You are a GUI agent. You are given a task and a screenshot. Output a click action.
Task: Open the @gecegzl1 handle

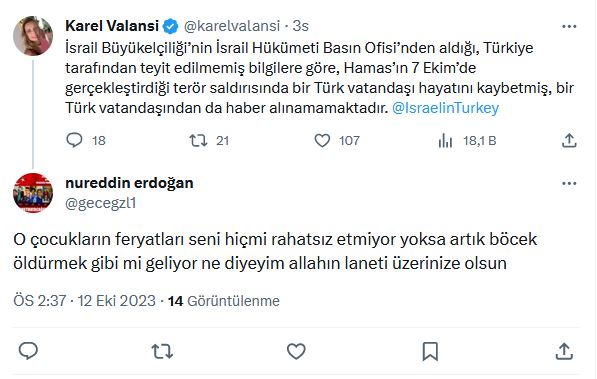point(101,203)
